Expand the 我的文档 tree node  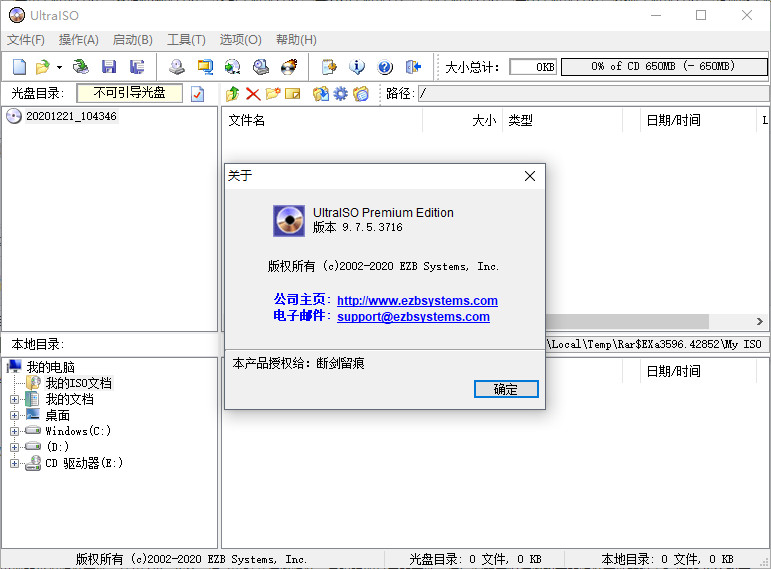(14, 399)
